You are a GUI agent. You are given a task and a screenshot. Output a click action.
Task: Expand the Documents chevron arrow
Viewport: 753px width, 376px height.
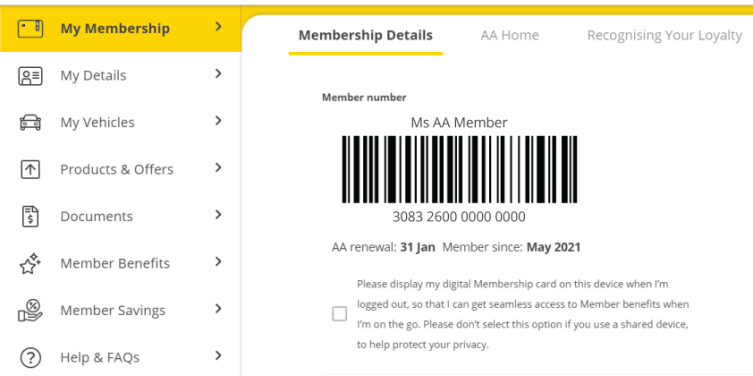tap(219, 215)
